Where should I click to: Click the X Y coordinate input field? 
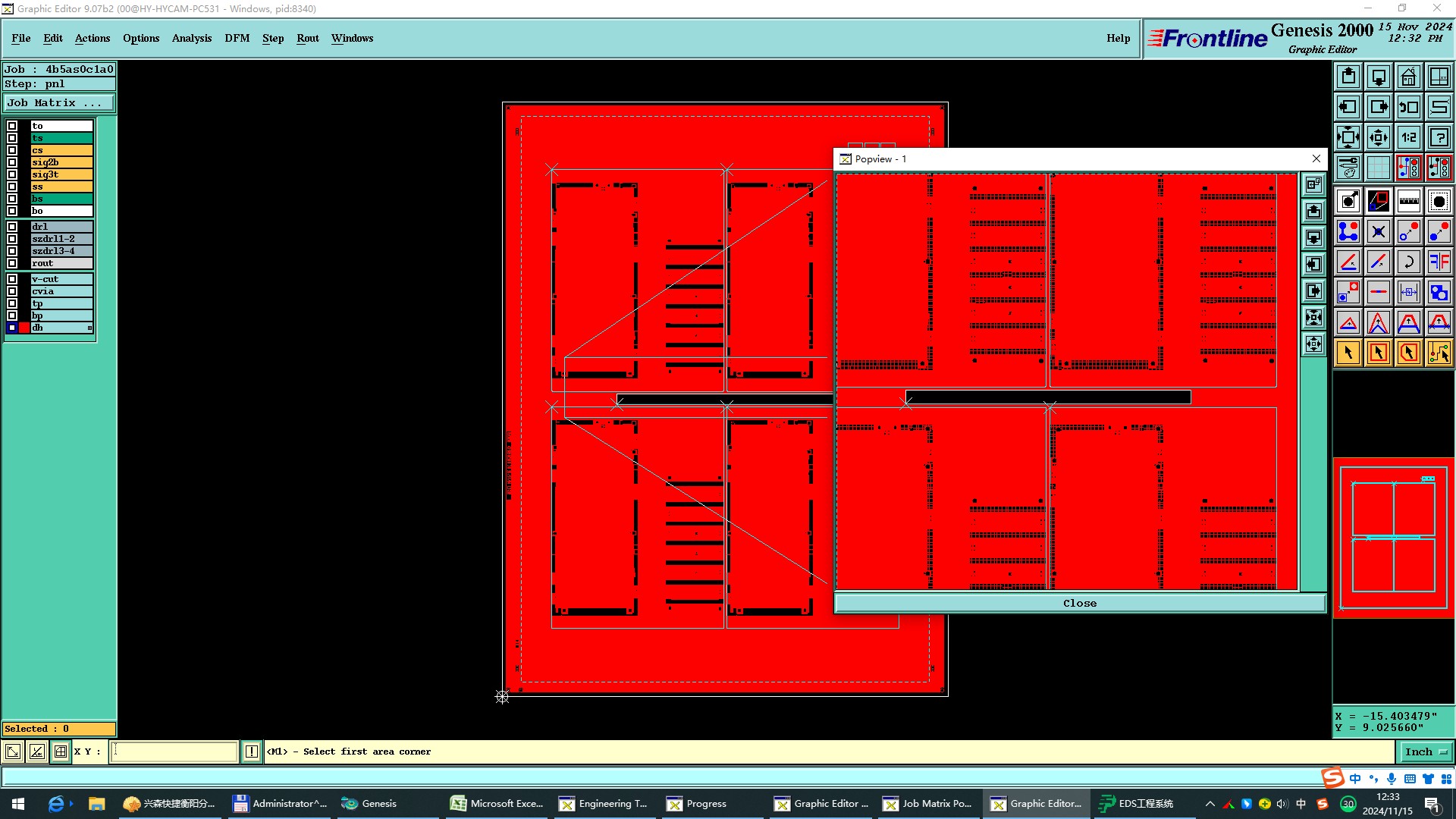[x=174, y=752]
